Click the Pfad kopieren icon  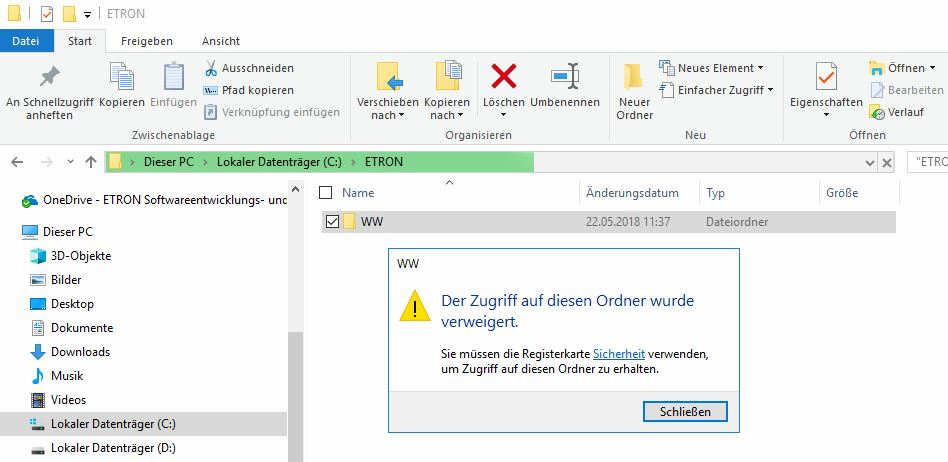pyautogui.click(x=211, y=90)
